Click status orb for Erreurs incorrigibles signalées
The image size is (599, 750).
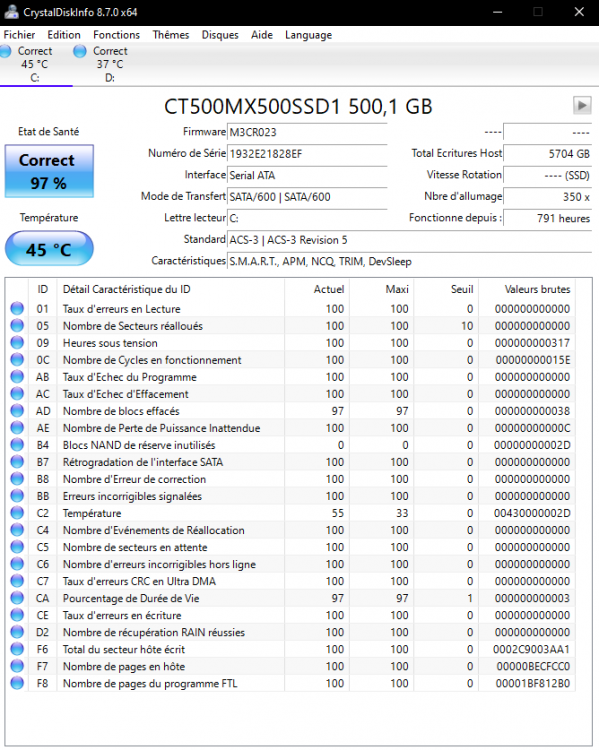coord(17,496)
